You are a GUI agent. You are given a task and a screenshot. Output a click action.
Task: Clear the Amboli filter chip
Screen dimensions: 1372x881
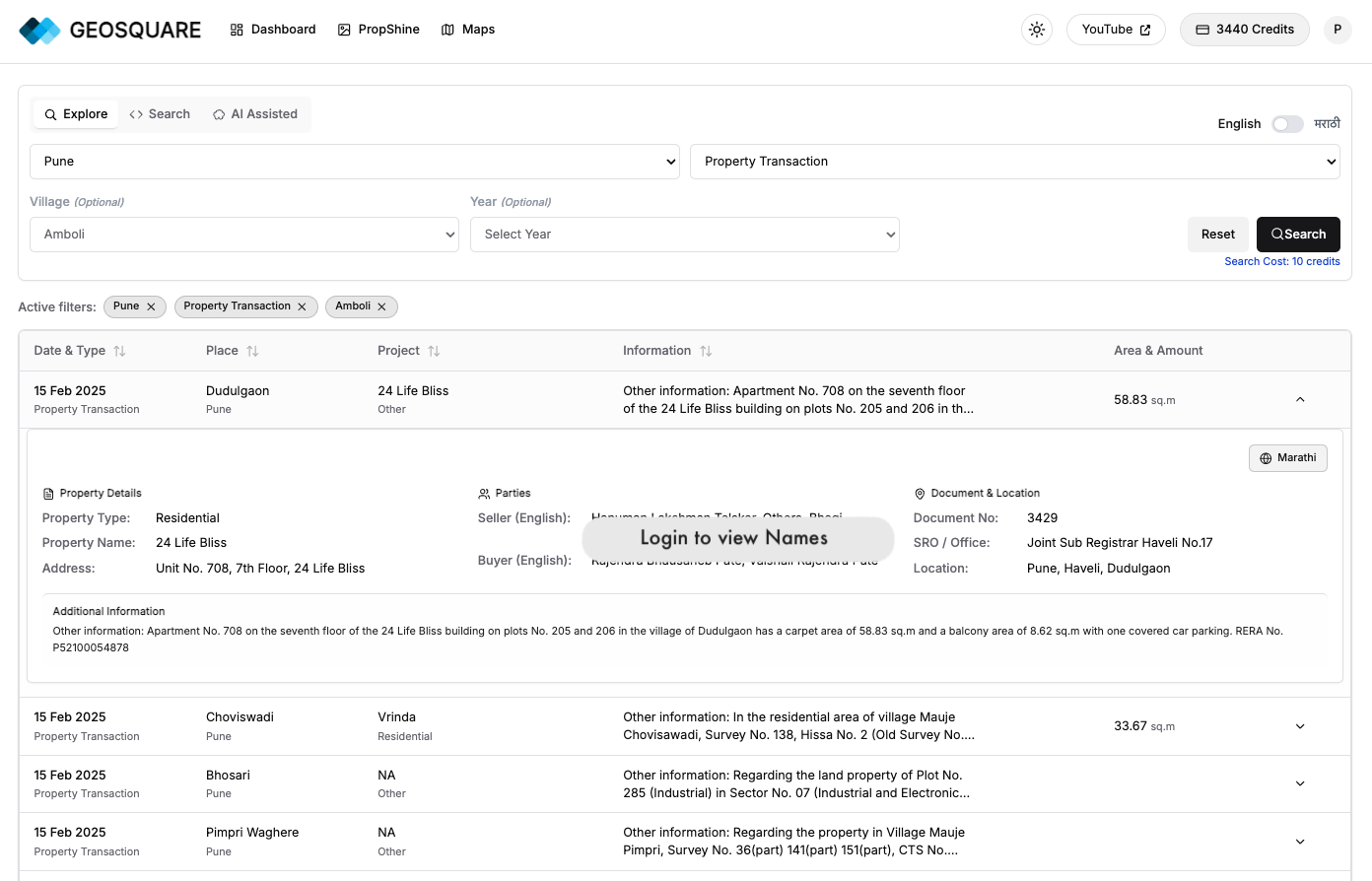point(381,307)
